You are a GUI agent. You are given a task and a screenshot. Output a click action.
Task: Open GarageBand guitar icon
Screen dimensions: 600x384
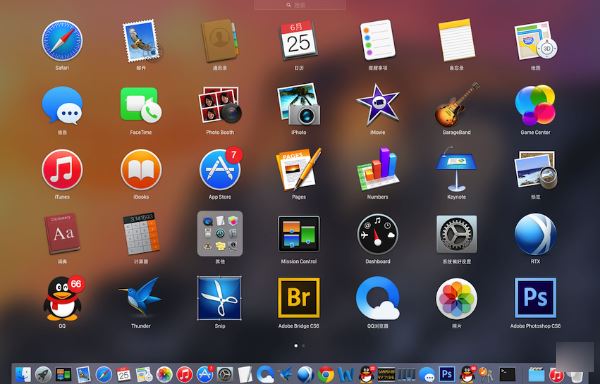click(457, 104)
